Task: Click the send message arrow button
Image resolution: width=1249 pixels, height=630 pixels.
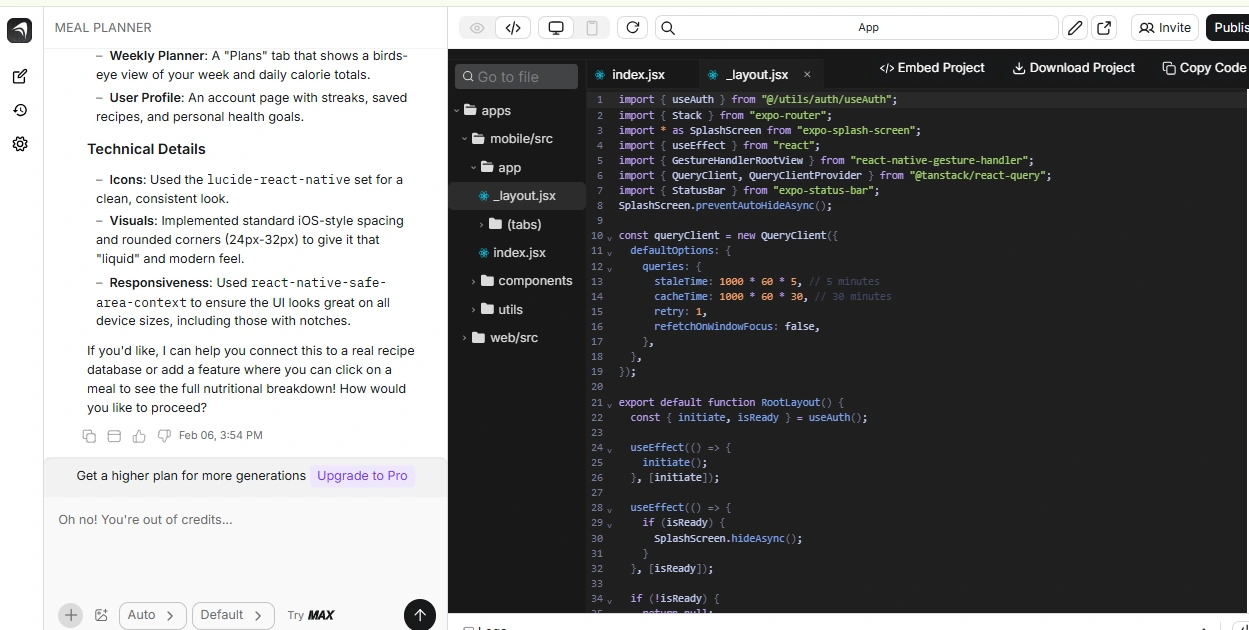Action: pos(419,615)
